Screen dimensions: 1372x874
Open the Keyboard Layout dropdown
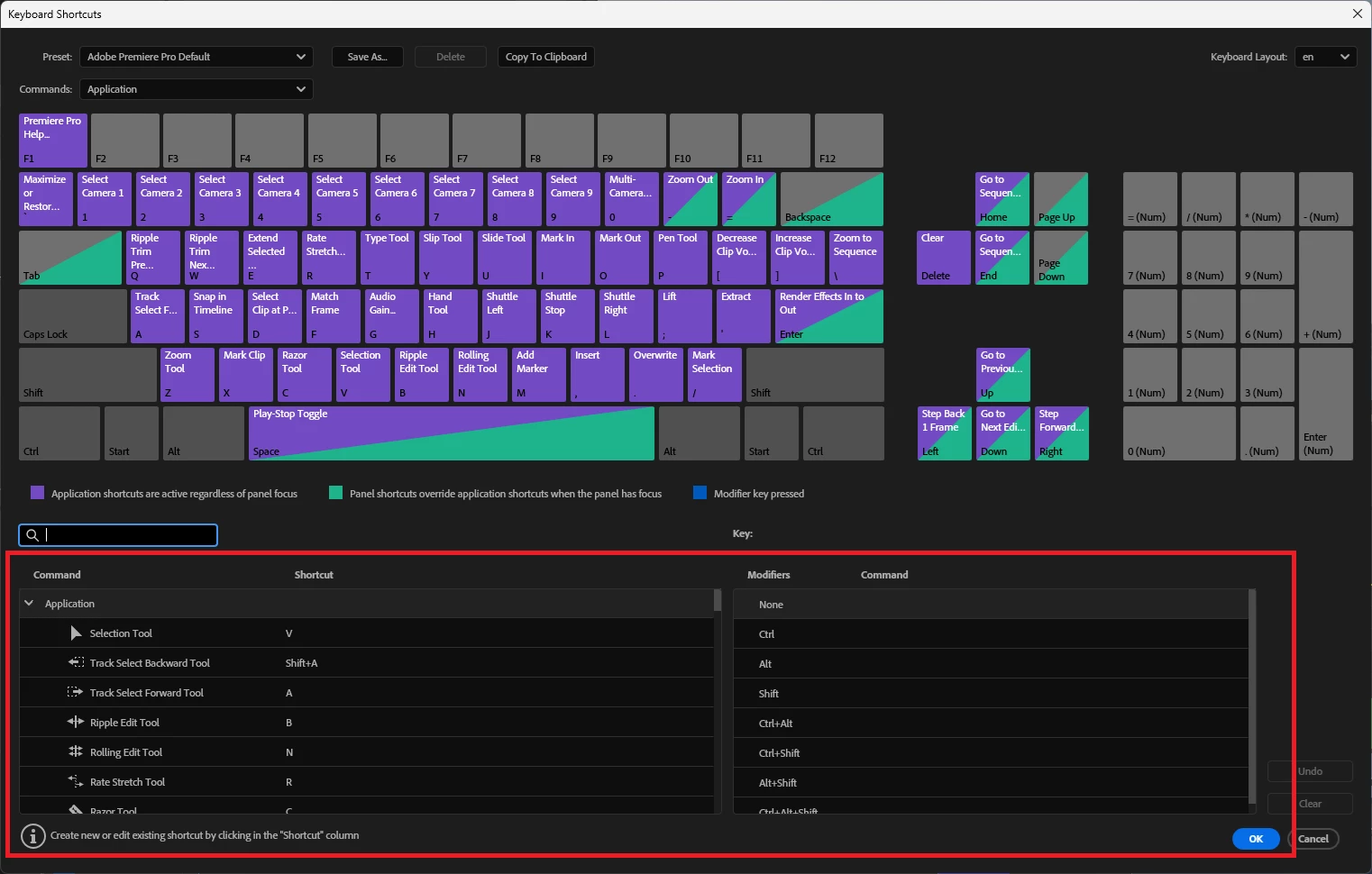click(x=1326, y=57)
